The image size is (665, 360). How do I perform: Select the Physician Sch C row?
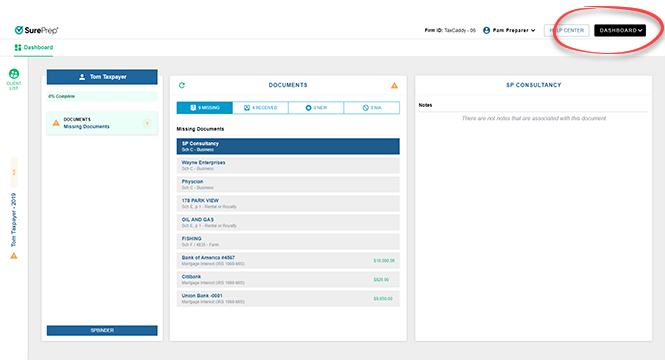(x=288, y=184)
